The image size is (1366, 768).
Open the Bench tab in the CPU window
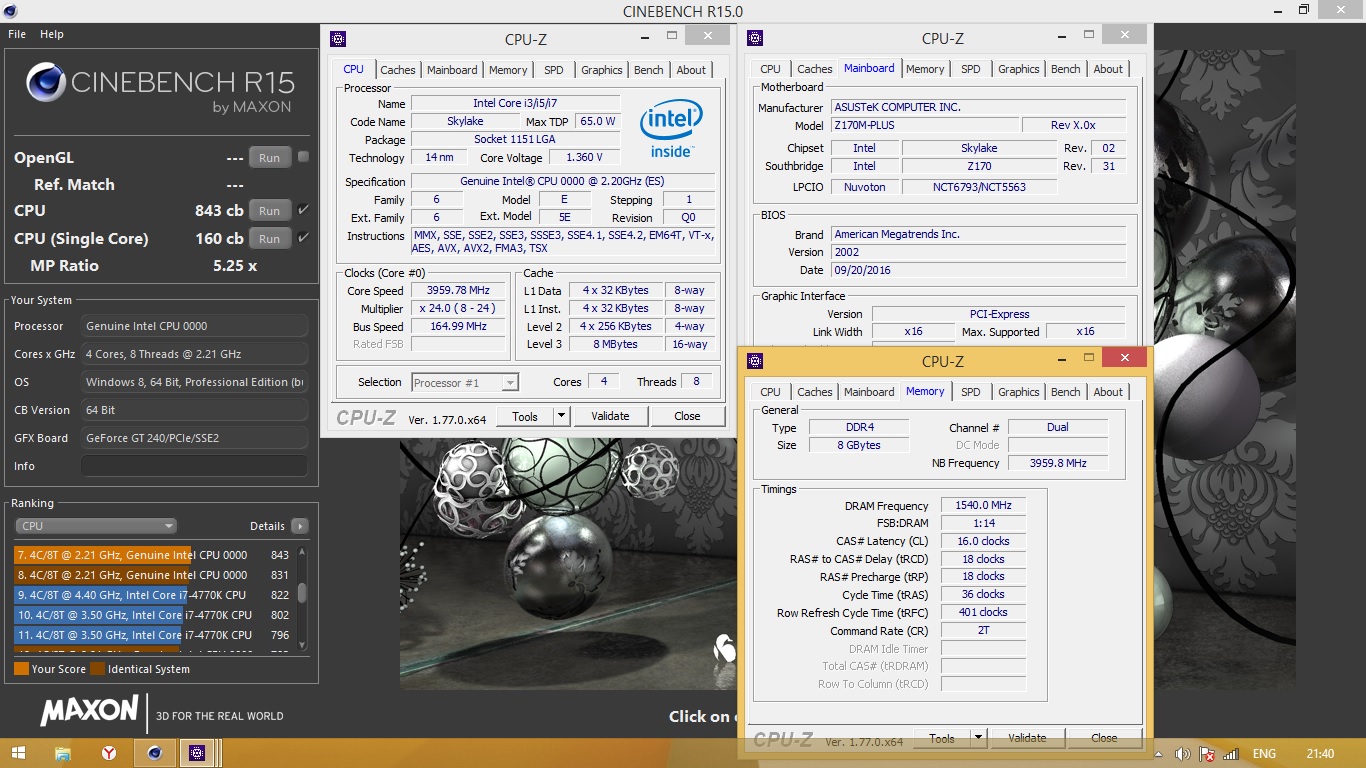pyautogui.click(x=649, y=70)
